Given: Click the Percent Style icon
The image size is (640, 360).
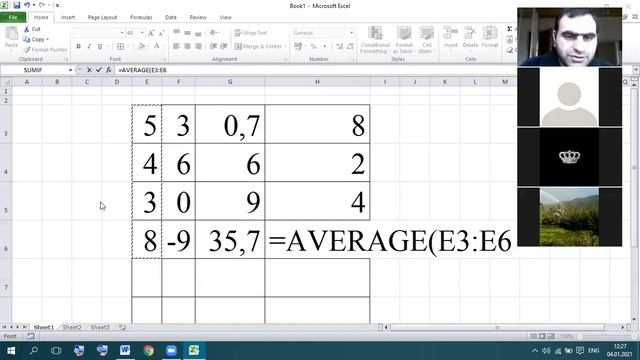Looking at the screenshot, I should (x=313, y=47).
